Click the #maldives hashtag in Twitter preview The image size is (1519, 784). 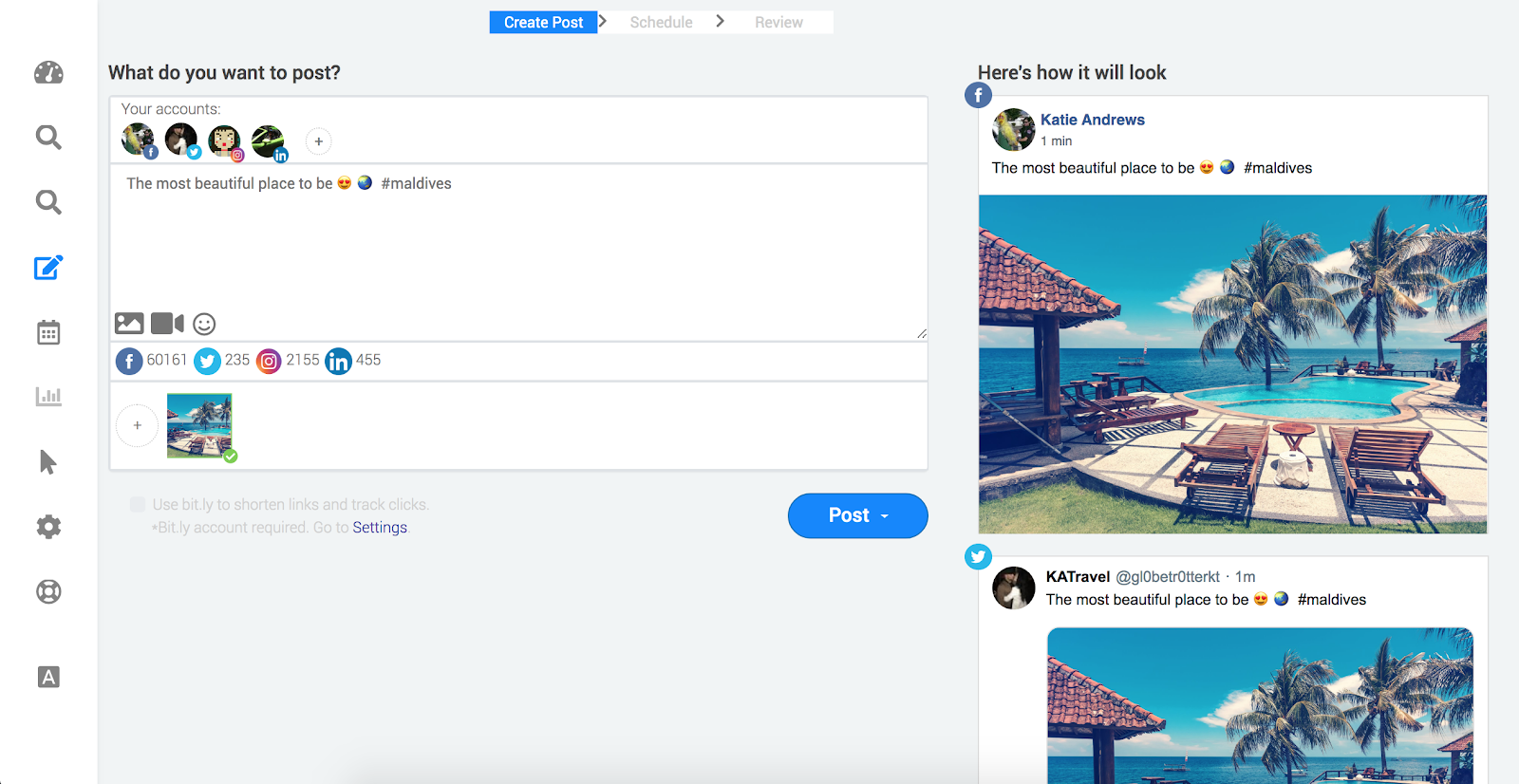(1332, 600)
